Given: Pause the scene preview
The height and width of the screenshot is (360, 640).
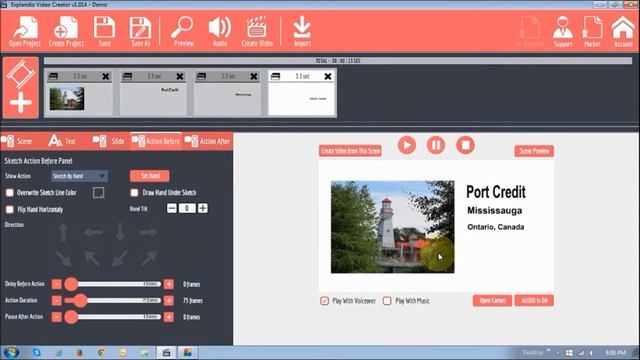Looking at the screenshot, I should 436,145.
